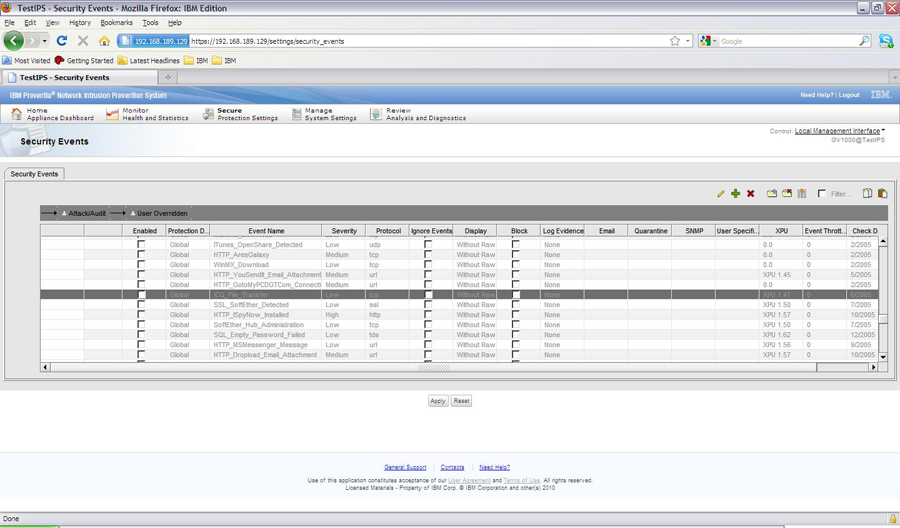900x528 pixels.
Task: Click the Copy icon above the table
Action: (x=867, y=193)
